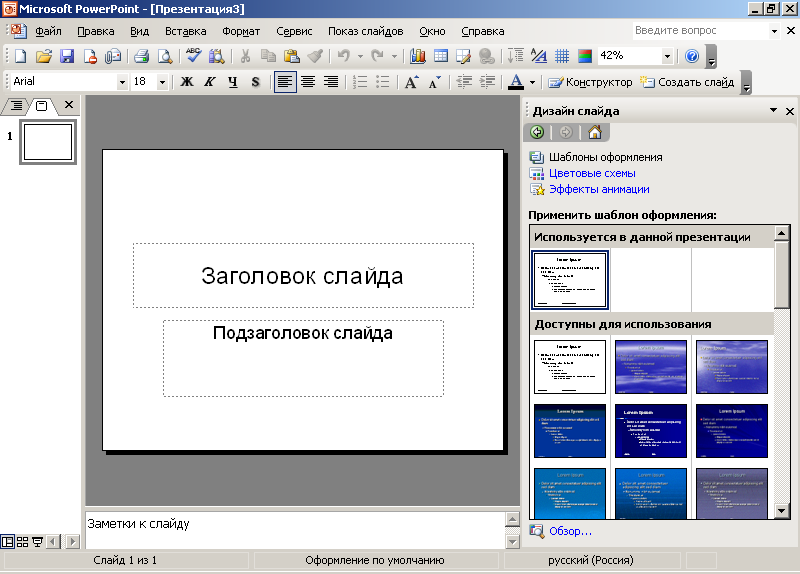Screen dimensions: 800x574
Task: Open the Цветовые схемы link
Action: [592, 173]
